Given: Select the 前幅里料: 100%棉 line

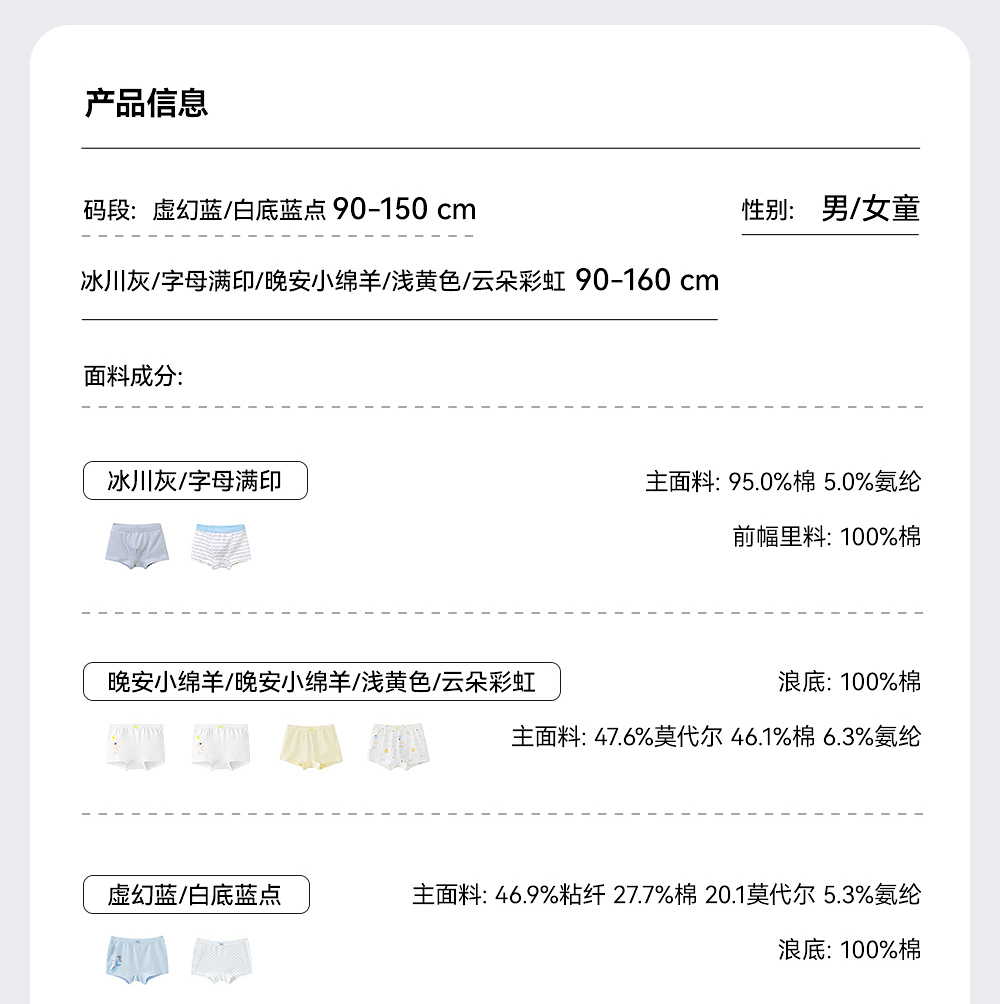Looking at the screenshot, I should [826, 537].
